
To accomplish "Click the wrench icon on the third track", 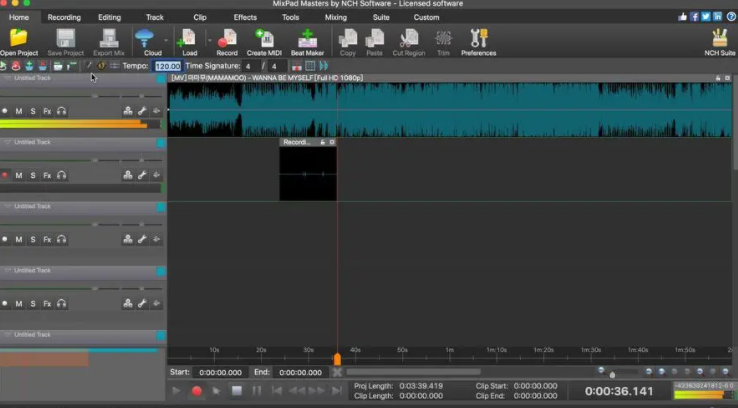I will pos(142,239).
